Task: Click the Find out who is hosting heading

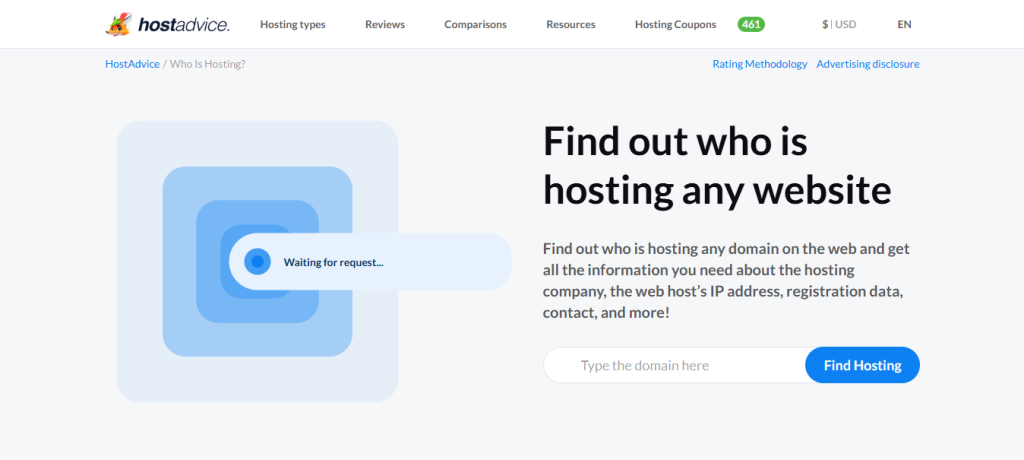Action: point(716,165)
